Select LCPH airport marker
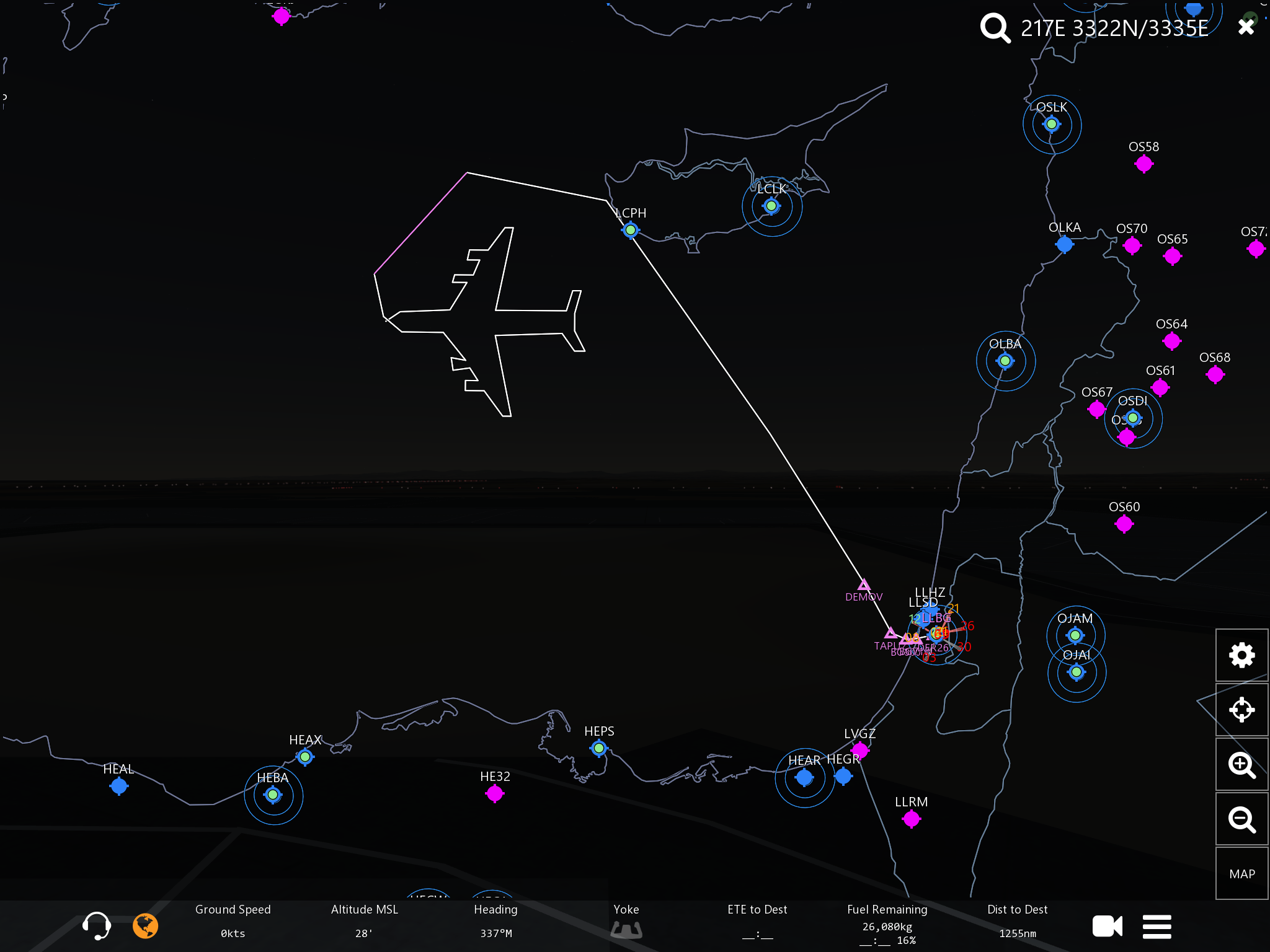Screen dimensions: 1270x952 [x=631, y=230]
